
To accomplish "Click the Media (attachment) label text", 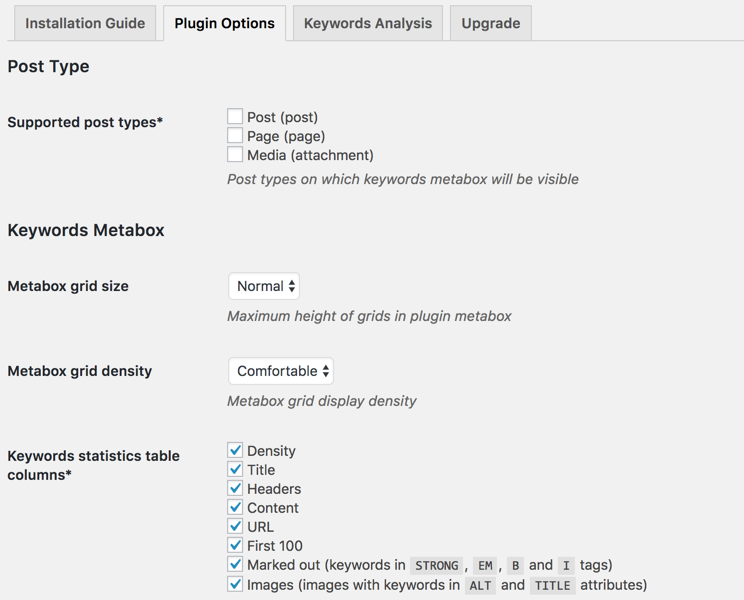I will click(x=310, y=155).
